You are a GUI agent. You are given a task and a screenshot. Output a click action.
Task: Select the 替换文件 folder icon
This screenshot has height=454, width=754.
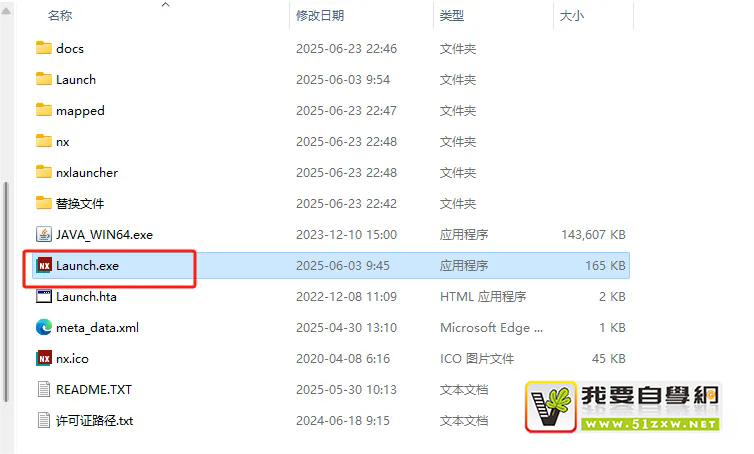click(44, 203)
